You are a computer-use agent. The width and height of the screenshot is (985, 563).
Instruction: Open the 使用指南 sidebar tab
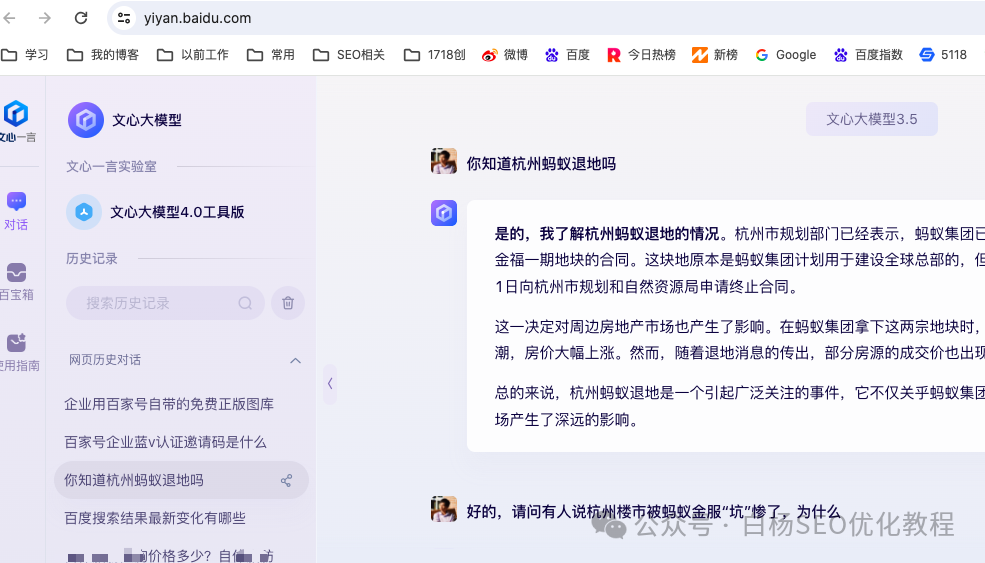tap(18, 352)
